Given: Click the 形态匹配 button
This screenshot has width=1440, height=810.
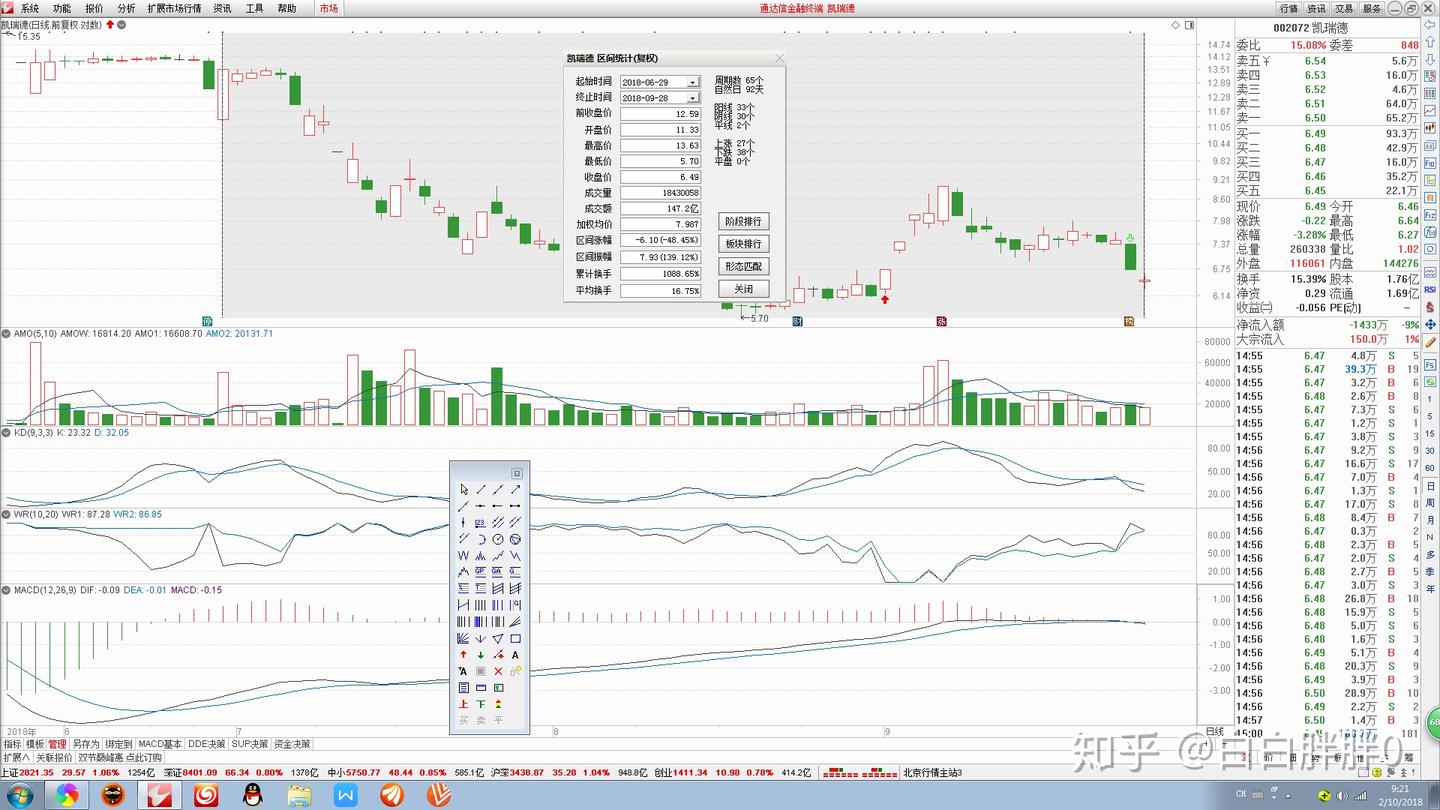Looking at the screenshot, I should tap(744, 267).
